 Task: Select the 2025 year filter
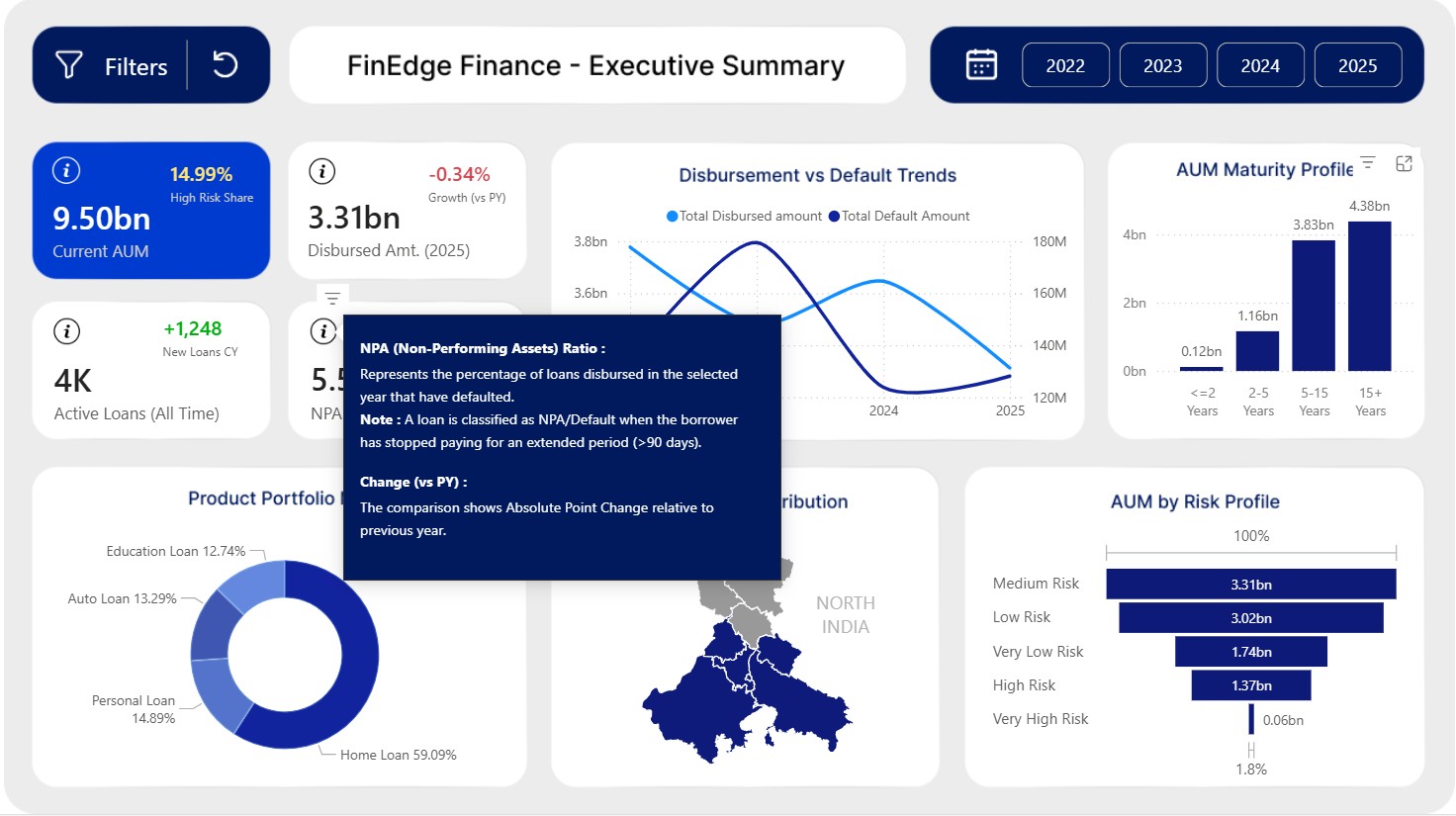[1357, 65]
